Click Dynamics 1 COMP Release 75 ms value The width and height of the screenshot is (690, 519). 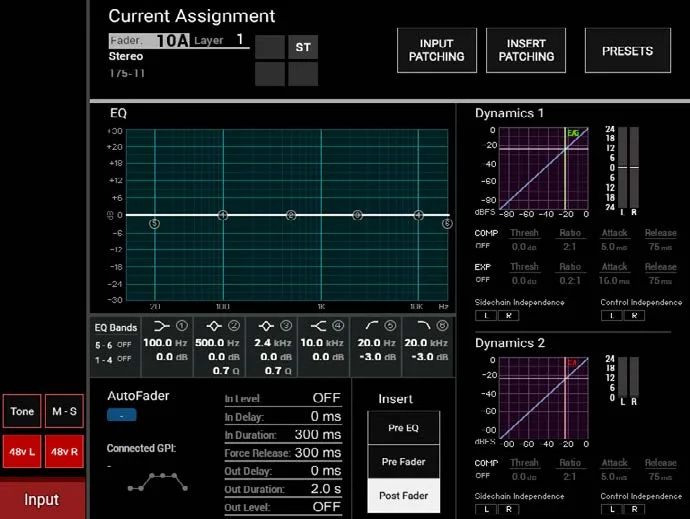[x=661, y=247]
